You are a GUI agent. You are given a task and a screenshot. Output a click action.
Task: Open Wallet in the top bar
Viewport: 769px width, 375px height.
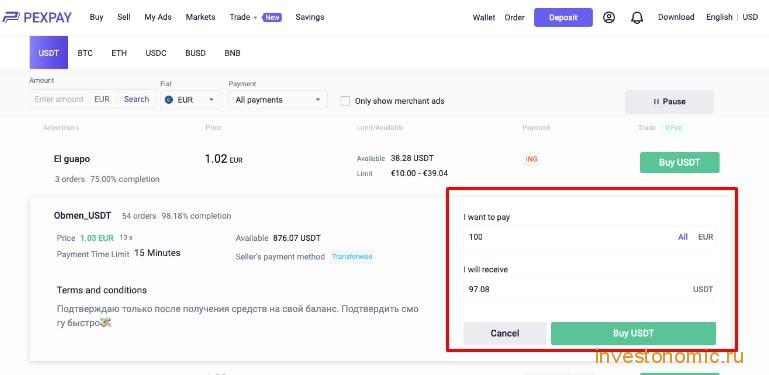484,18
